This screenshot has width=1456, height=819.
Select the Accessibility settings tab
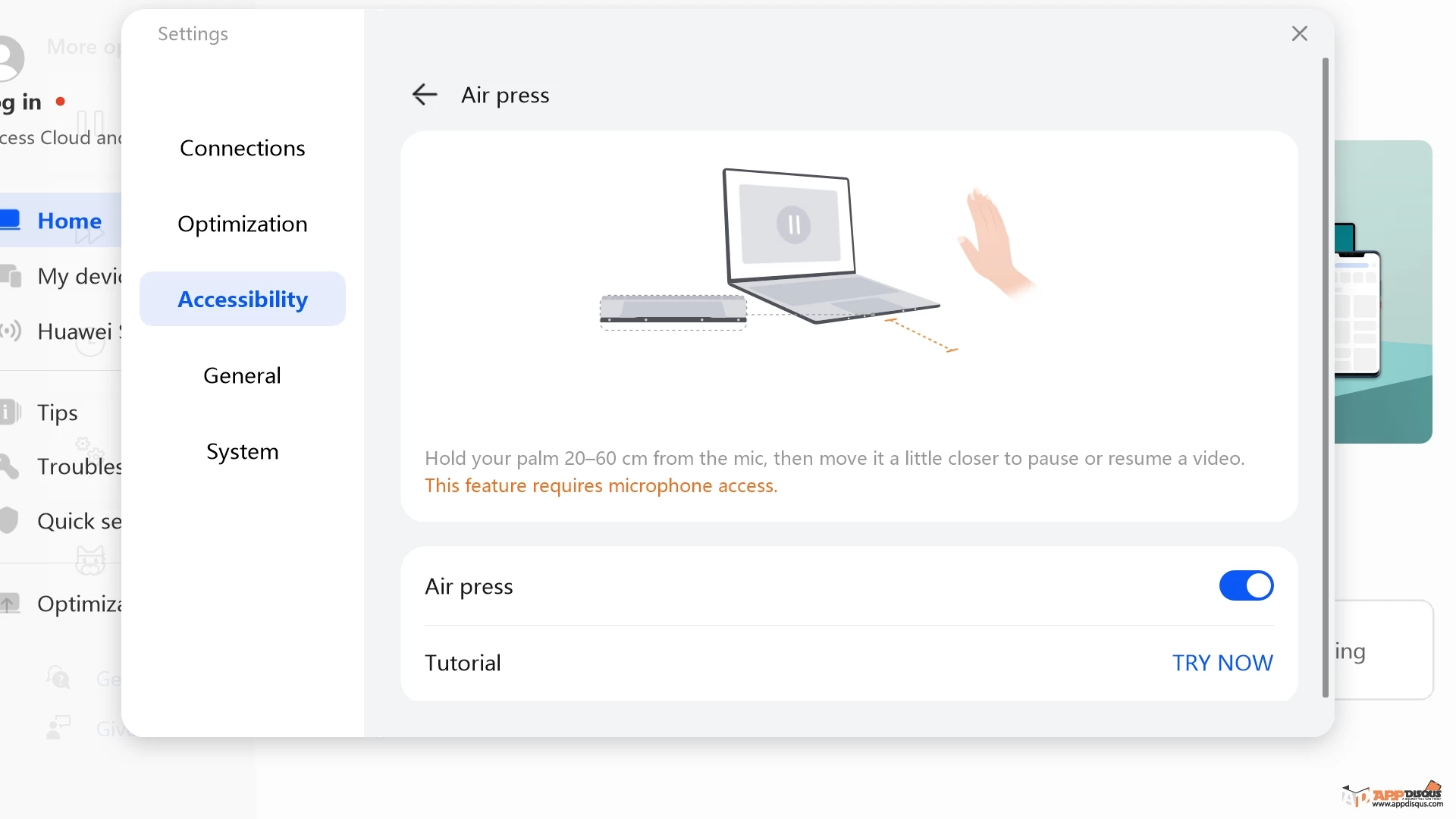coord(242,300)
